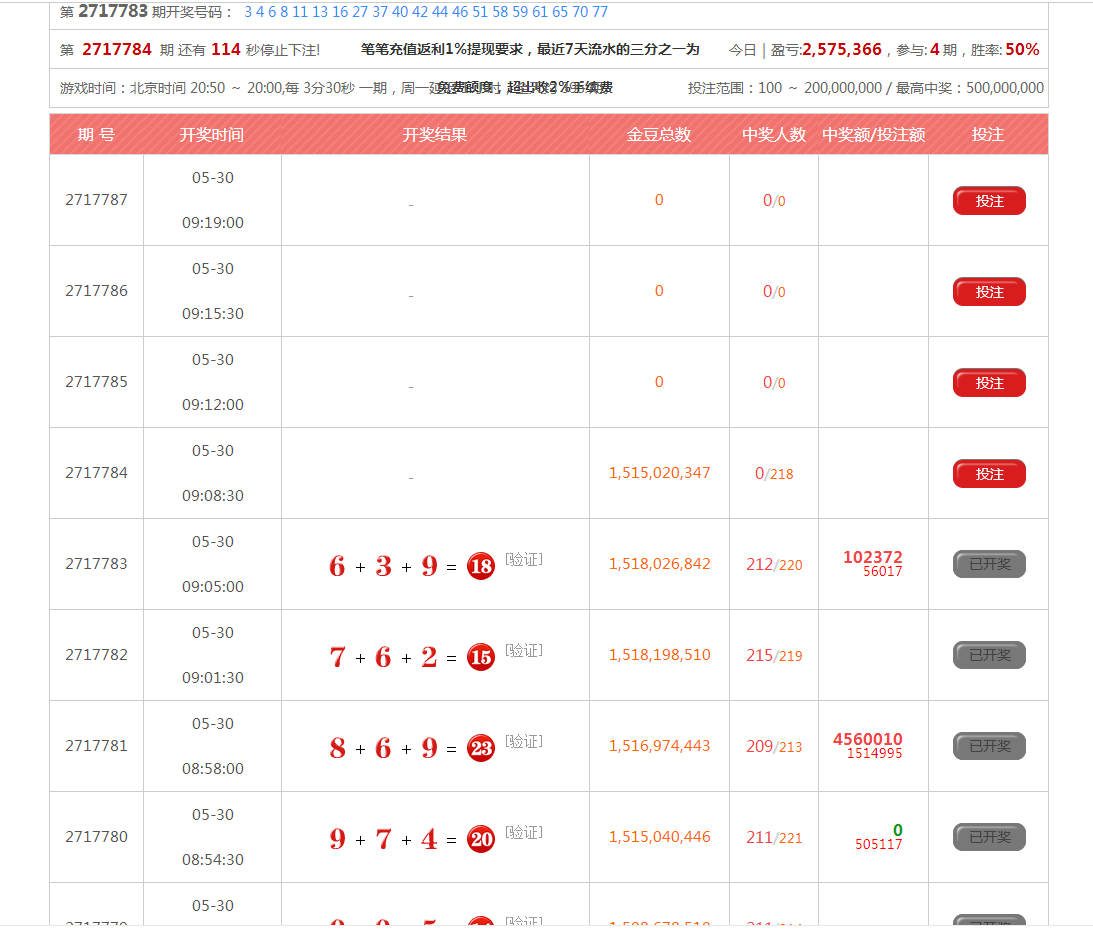Viewport: 1093px width, 943px height.
Task: Select the red ball showing 23
Action: [x=481, y=748]
